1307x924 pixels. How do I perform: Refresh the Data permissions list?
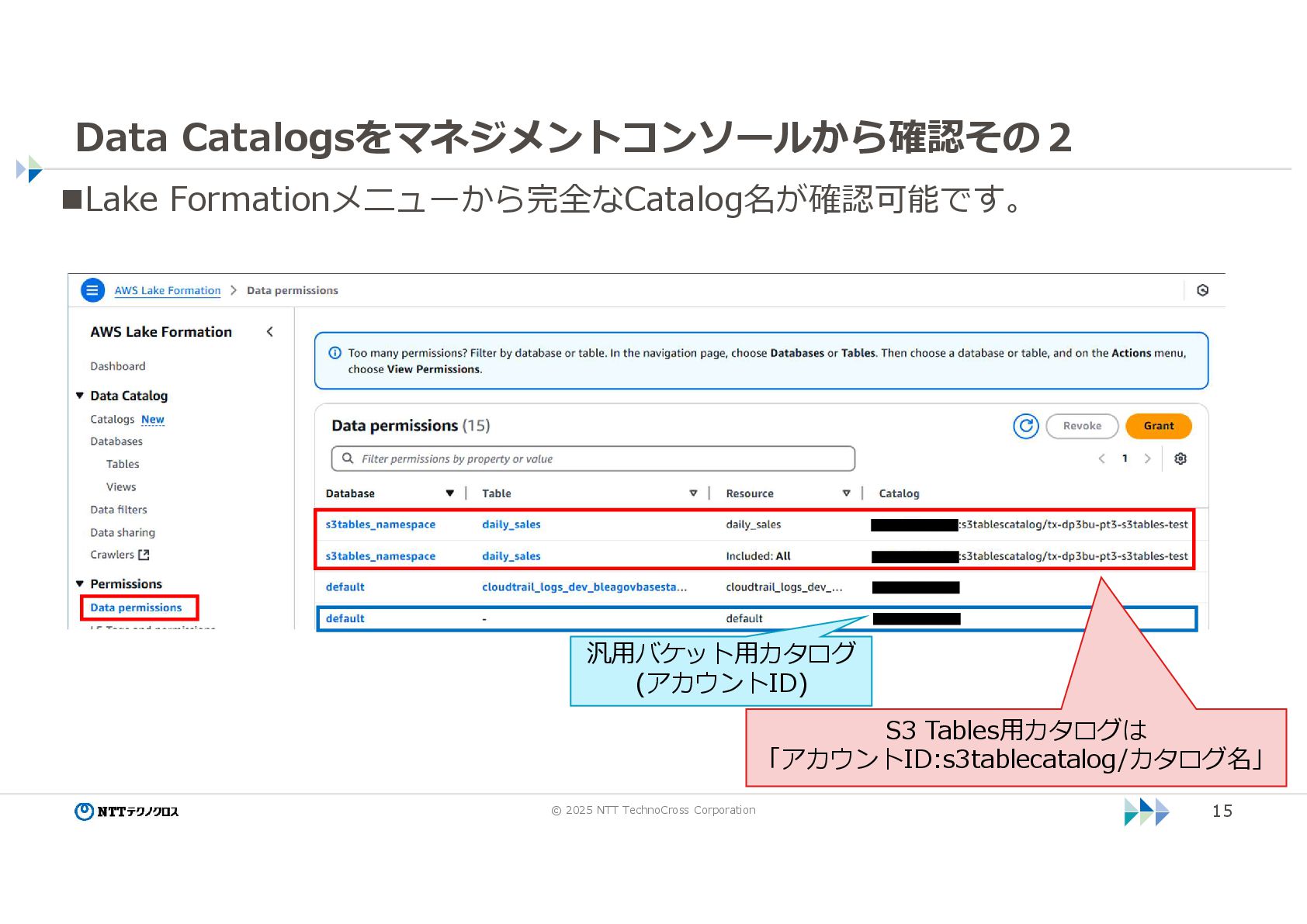(1026, 426)
